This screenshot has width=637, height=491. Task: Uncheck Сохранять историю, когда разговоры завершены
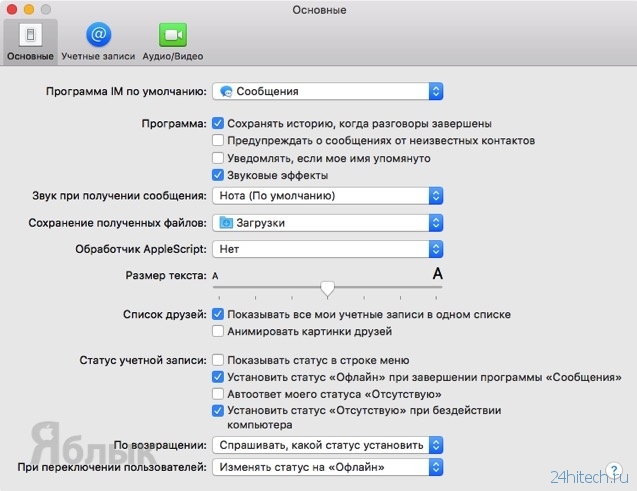(x=218, y=123)
